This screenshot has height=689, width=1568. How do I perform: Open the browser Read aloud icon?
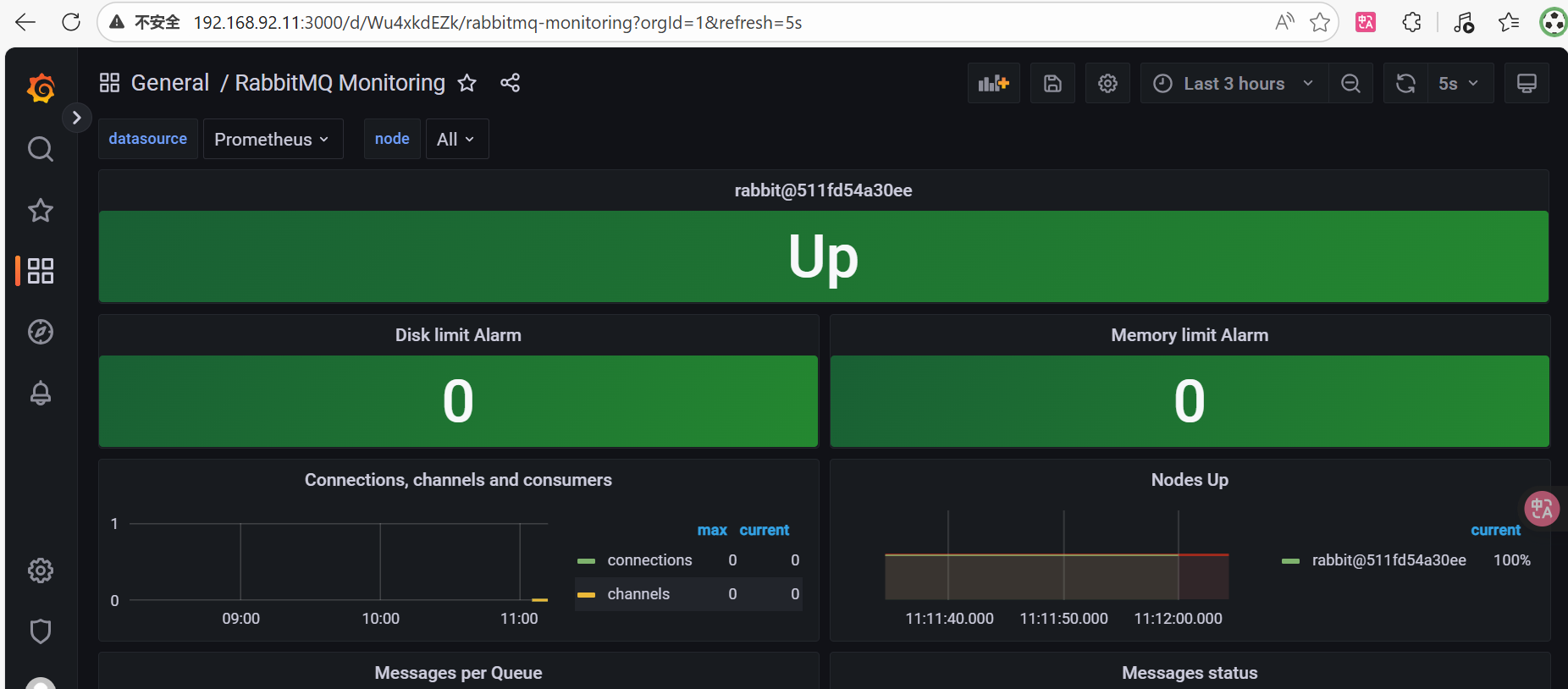click(x=1284, y=22)
